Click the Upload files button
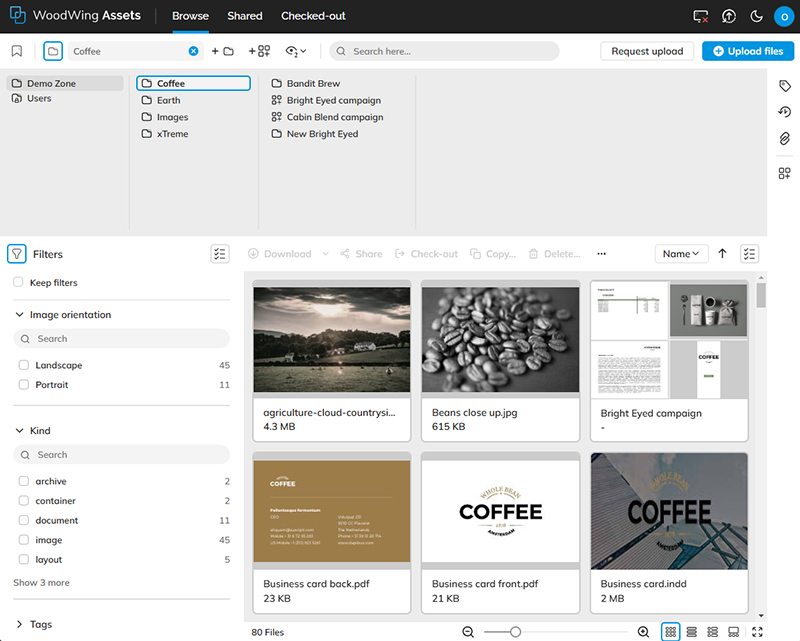The height and width of the screenshot is (641, 800). [748, 51]
